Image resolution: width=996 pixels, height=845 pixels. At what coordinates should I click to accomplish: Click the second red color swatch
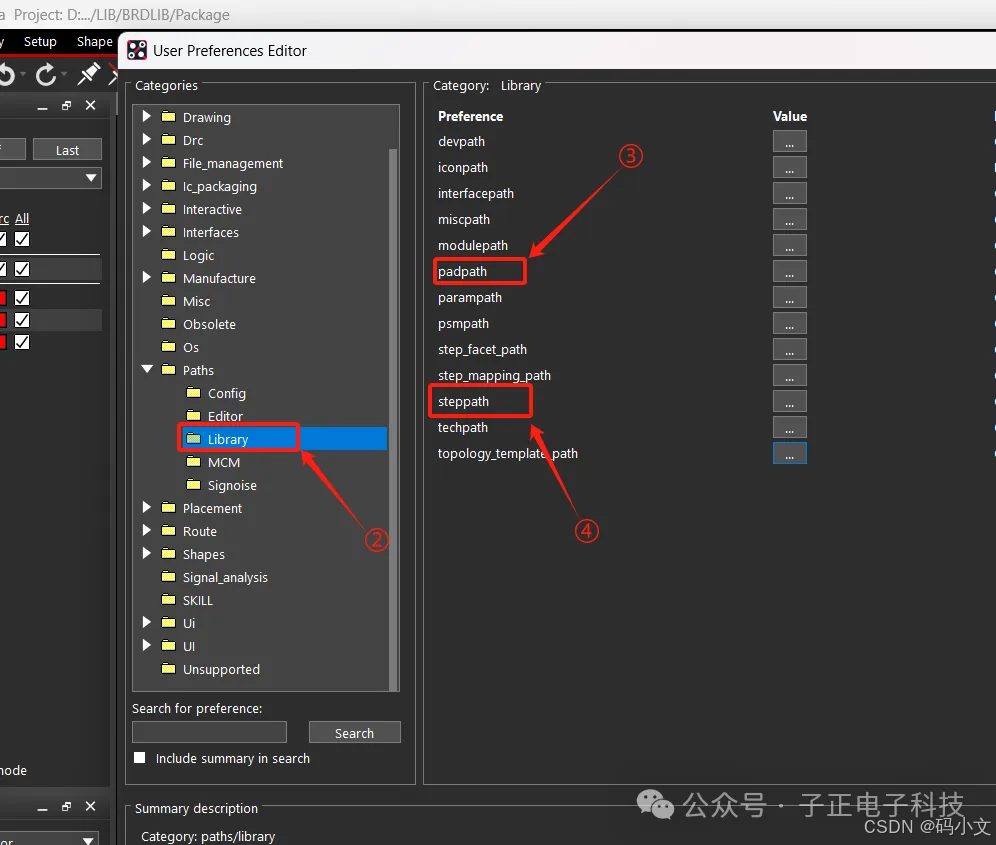pyautogui.click(x=3, y=320)
